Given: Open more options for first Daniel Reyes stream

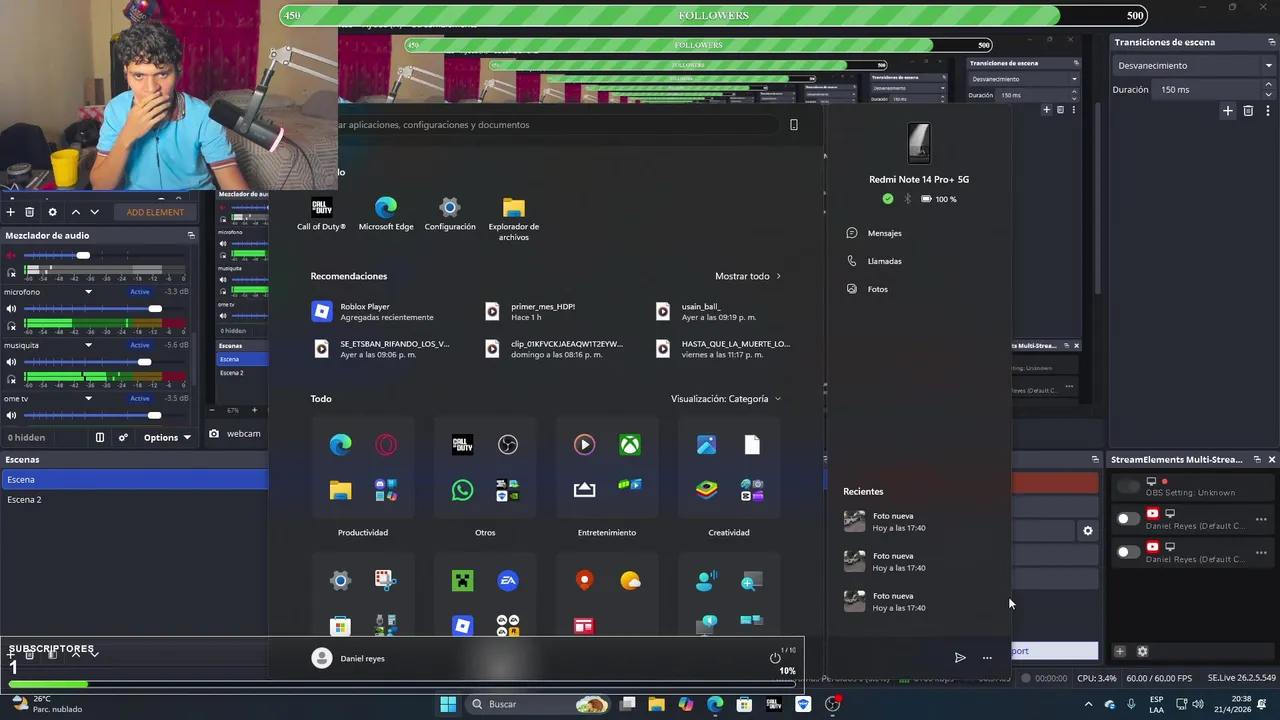Looking at the screenshot, I should (1261, 519).
